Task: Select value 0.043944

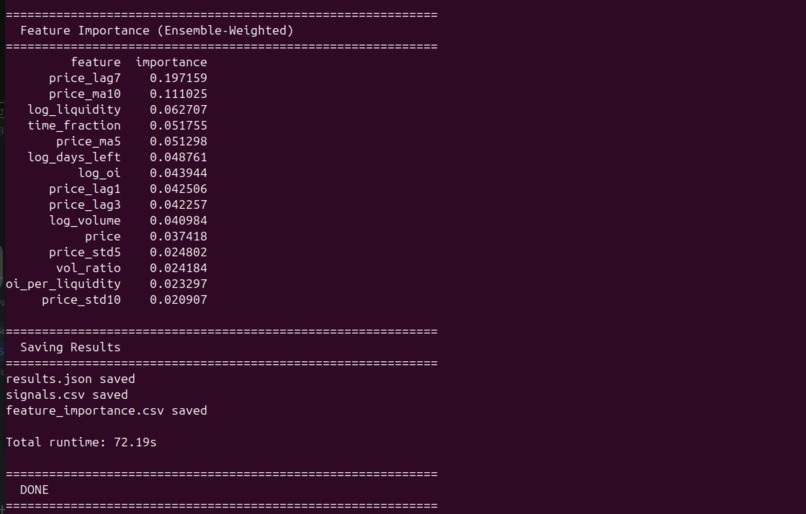Action: pos(178,173)
